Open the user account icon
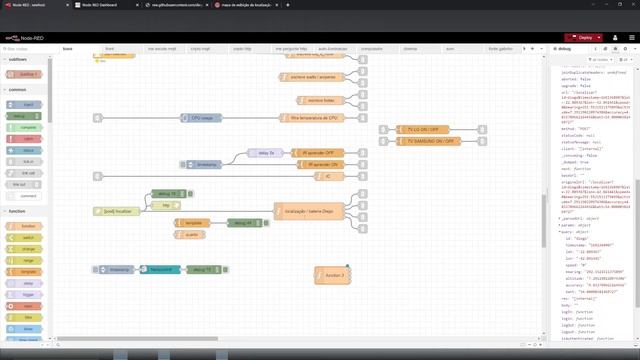Viewport: 640px width, 360px height. tap(615, 38)
